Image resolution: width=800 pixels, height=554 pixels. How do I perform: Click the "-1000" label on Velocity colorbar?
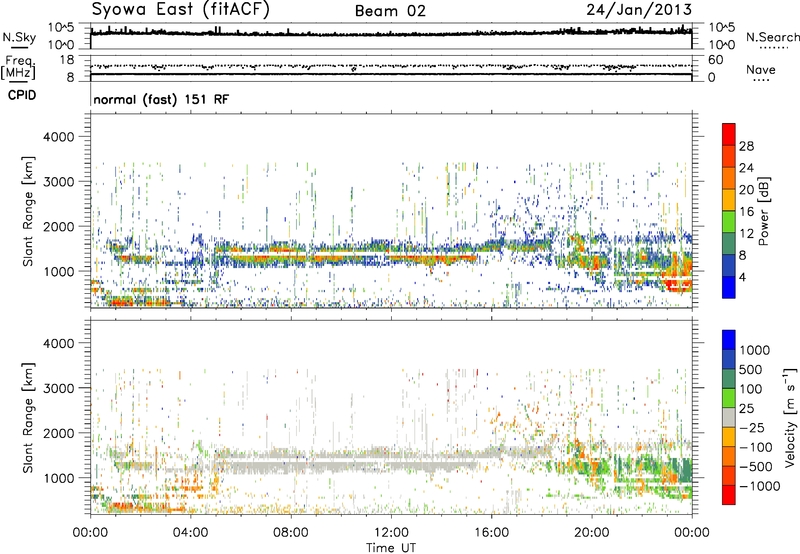pos(759,486)
